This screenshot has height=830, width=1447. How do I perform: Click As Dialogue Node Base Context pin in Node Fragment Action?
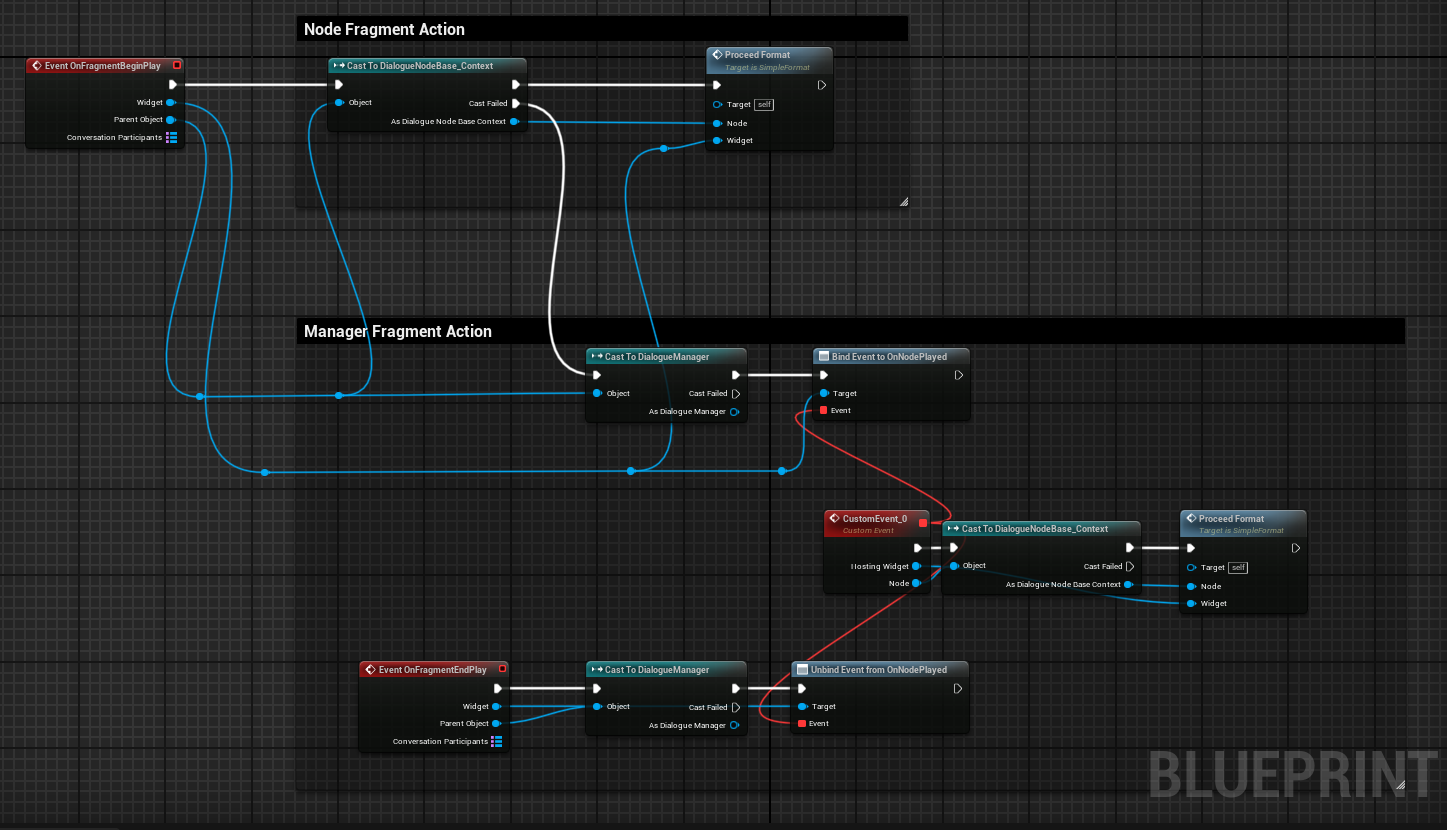514,122
